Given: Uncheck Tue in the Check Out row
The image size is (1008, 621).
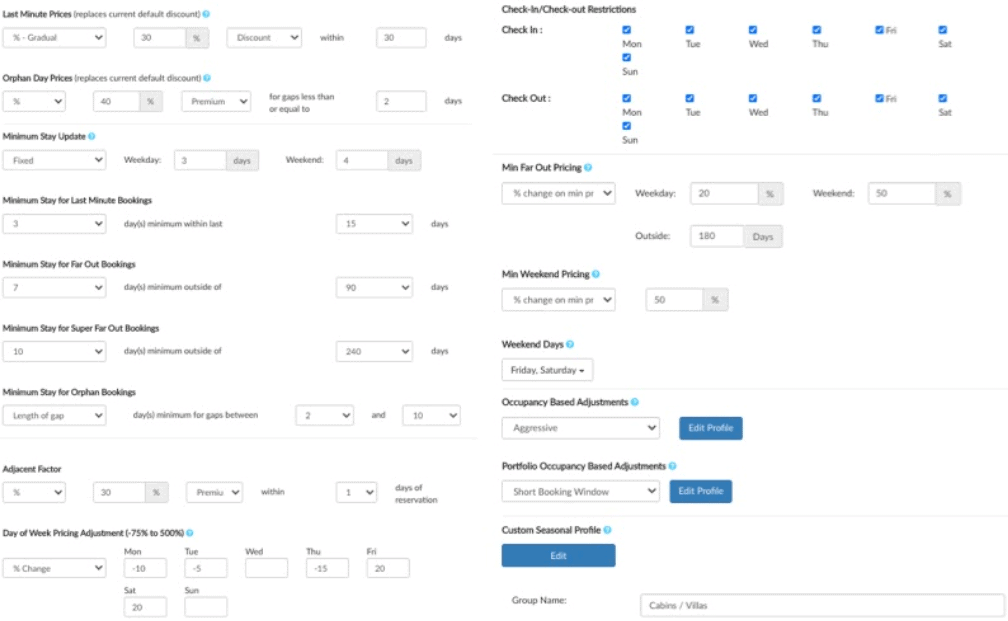Looking at the screenshot, I should [690, 98].
